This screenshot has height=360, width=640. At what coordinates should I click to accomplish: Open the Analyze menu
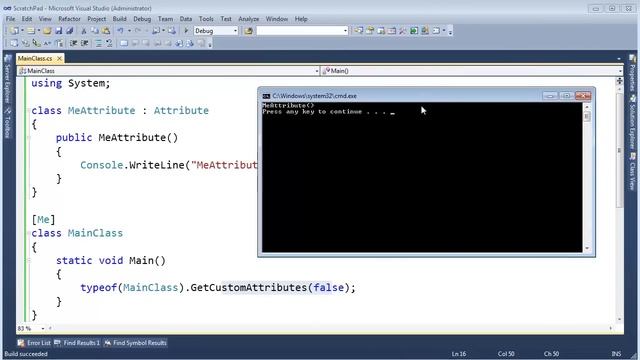coord(249,19)
